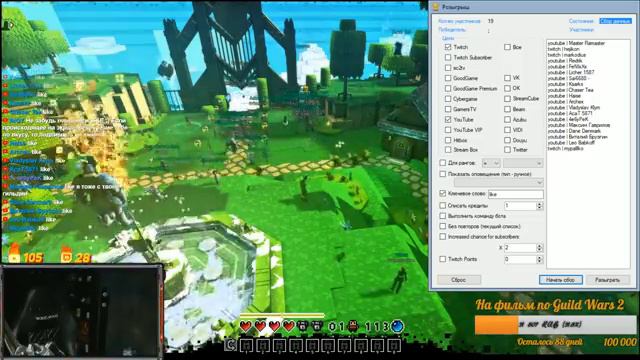The image size is (640, 360).
Task: Click the character face icon in game HUD
Action: (353, 326)
